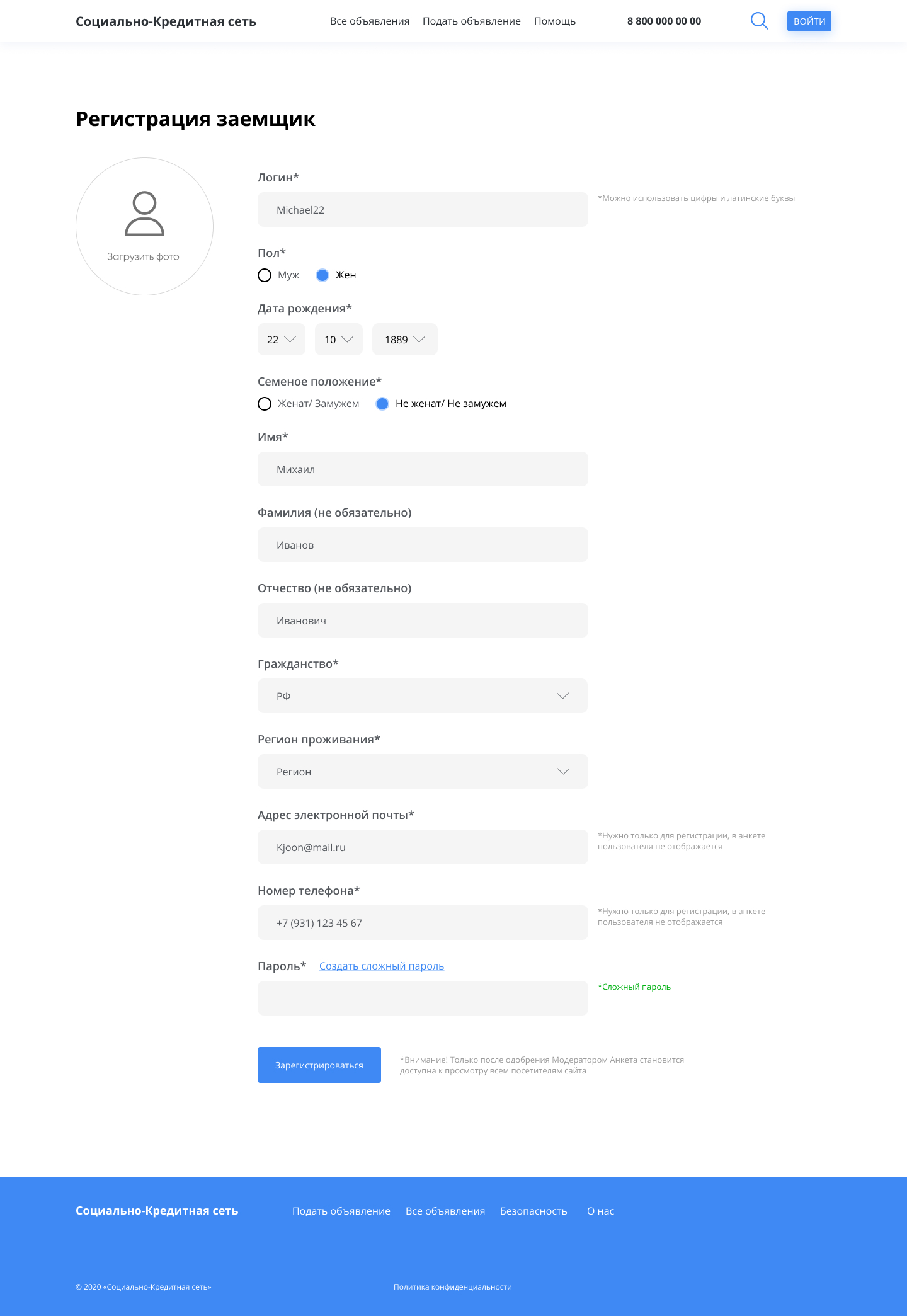The height and width of the screenshot is (1316, 907).
Task: Focus the empty Пароль input field
Action: tap(423, 998)
